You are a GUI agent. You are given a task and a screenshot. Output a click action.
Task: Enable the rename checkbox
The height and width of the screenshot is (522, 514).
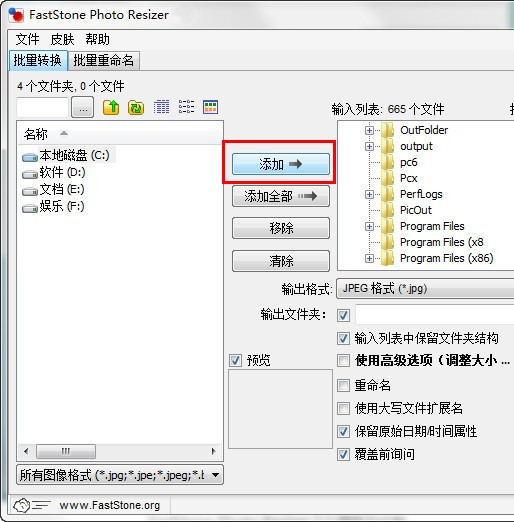(343, 386)
